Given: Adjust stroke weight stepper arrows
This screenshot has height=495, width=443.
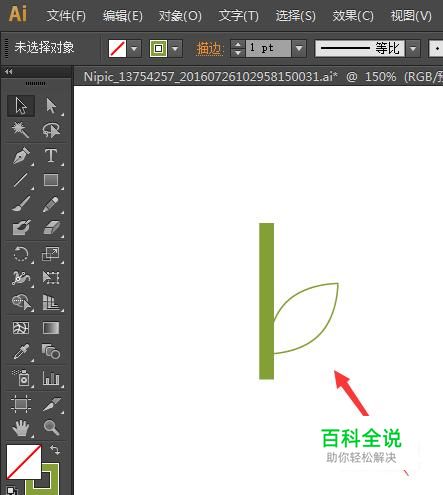Looking at the screenshot, I should pos(238,49).
